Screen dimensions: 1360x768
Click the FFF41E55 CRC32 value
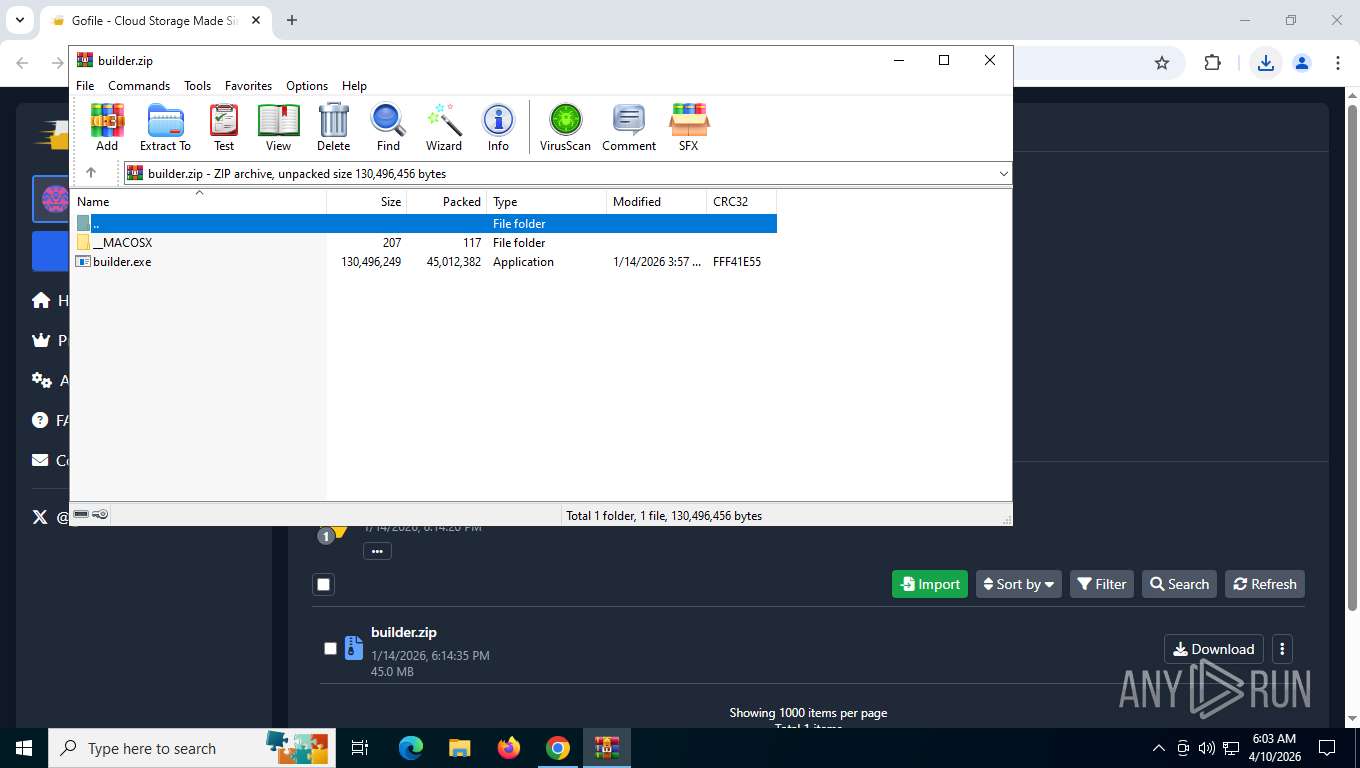[x=737, y=262]
